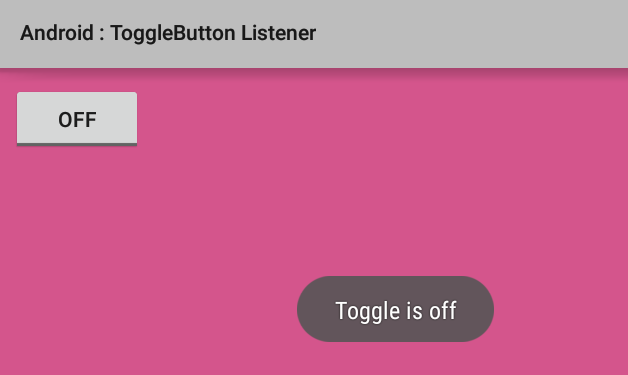Click the left rounded edge of the toast
Screen dimensions: 628x375
306,309
